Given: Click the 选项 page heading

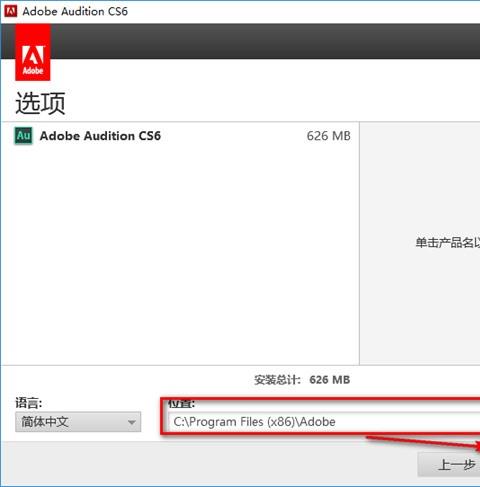Looking at the screenshot, I should point(40,103).
